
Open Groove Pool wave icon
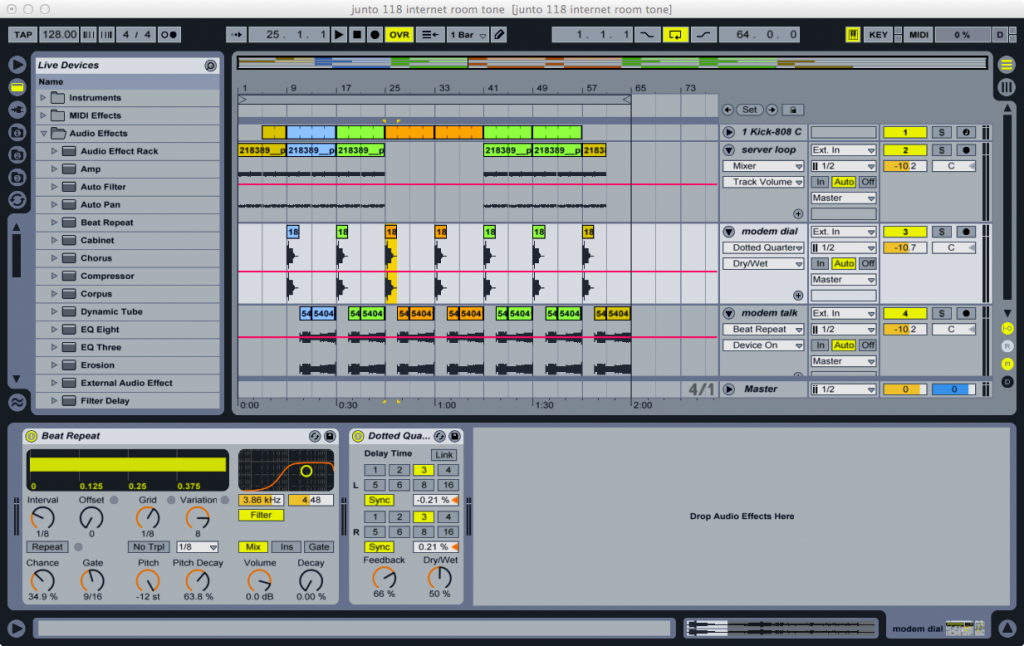17,402
